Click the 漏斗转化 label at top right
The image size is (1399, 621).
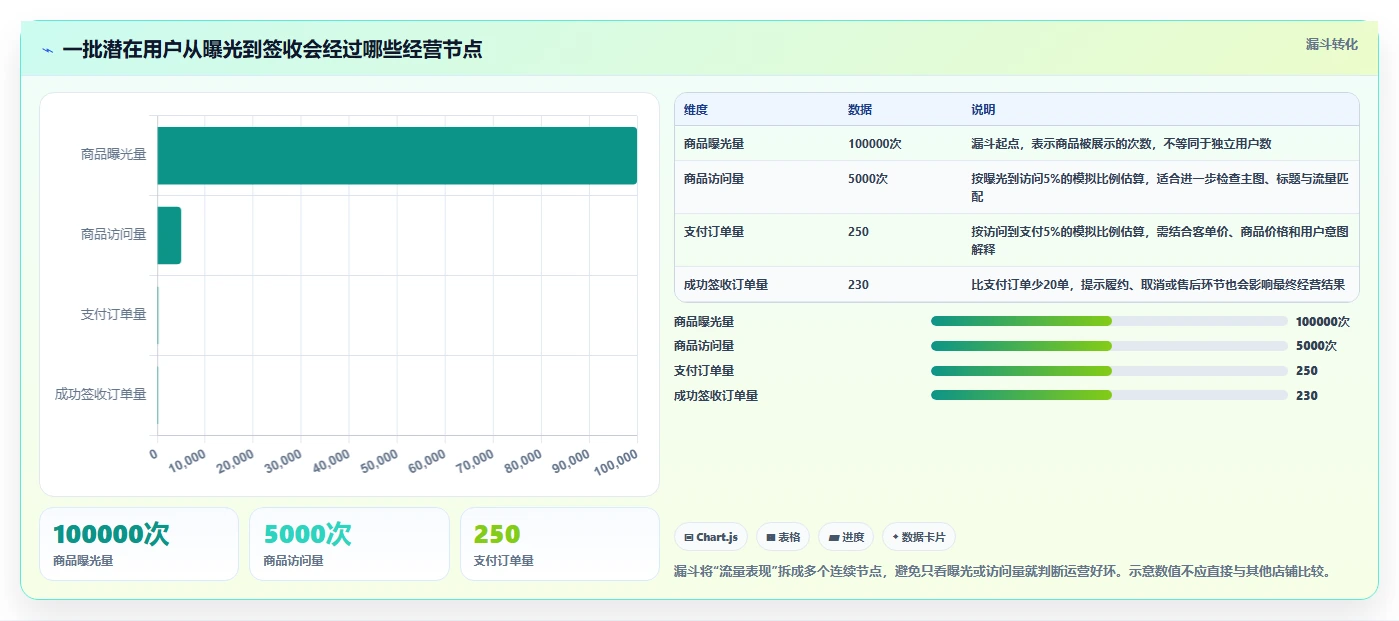point(1331,44)
